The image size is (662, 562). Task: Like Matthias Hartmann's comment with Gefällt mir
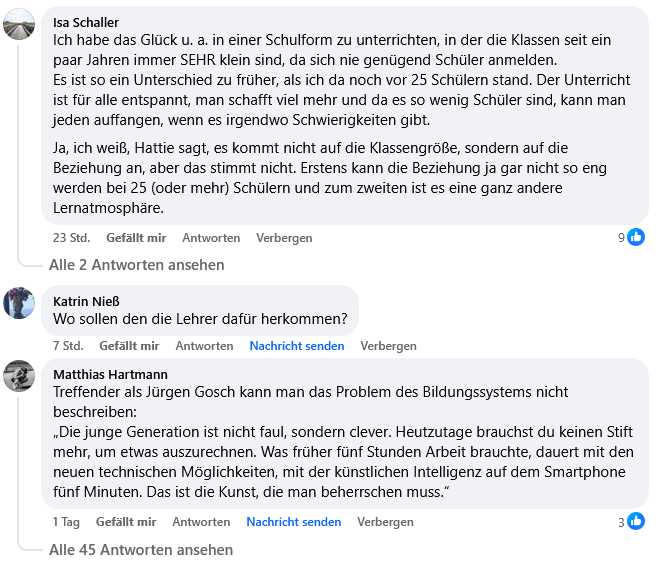(126, 522)
